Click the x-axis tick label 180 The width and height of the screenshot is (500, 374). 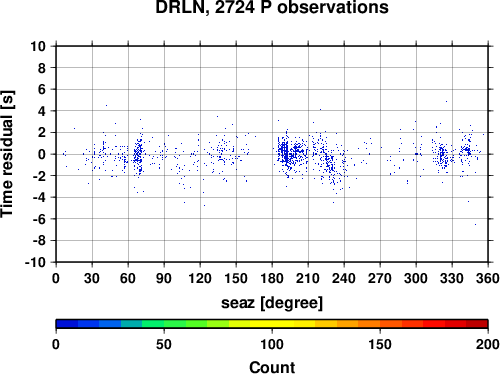point(272,278)
